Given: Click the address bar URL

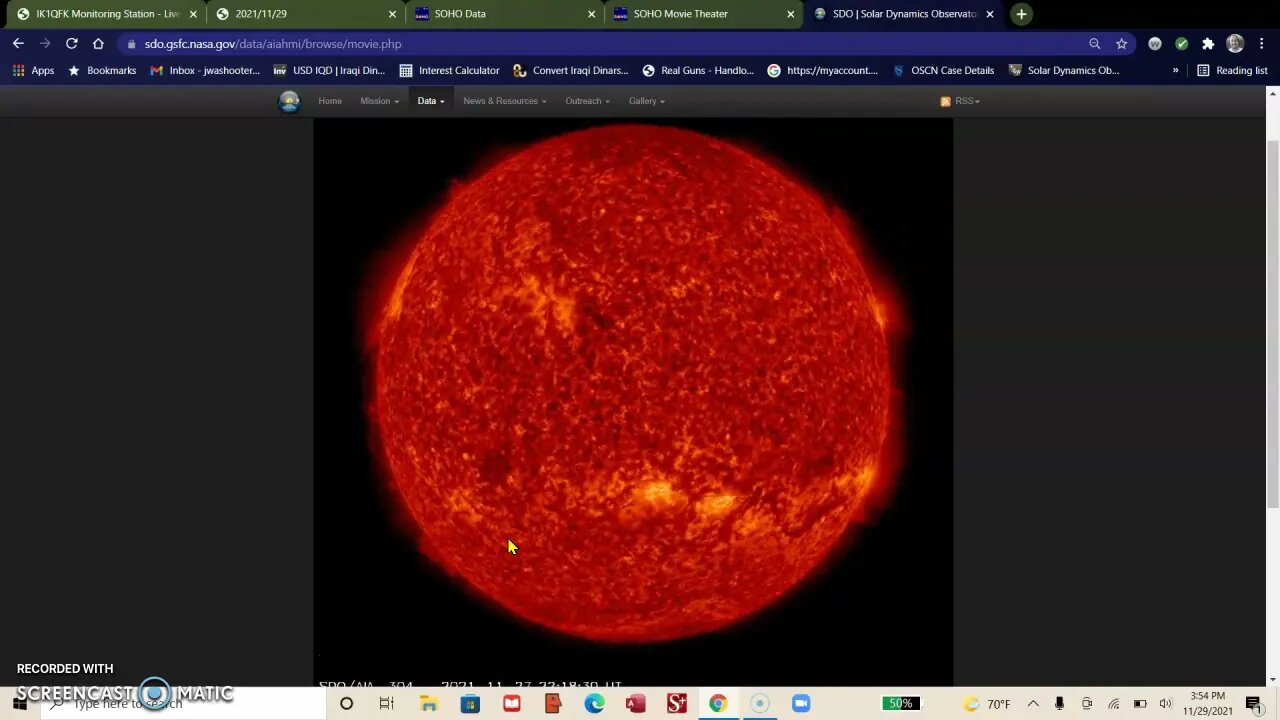Looking at the screenshot, I should coord(273,44).
